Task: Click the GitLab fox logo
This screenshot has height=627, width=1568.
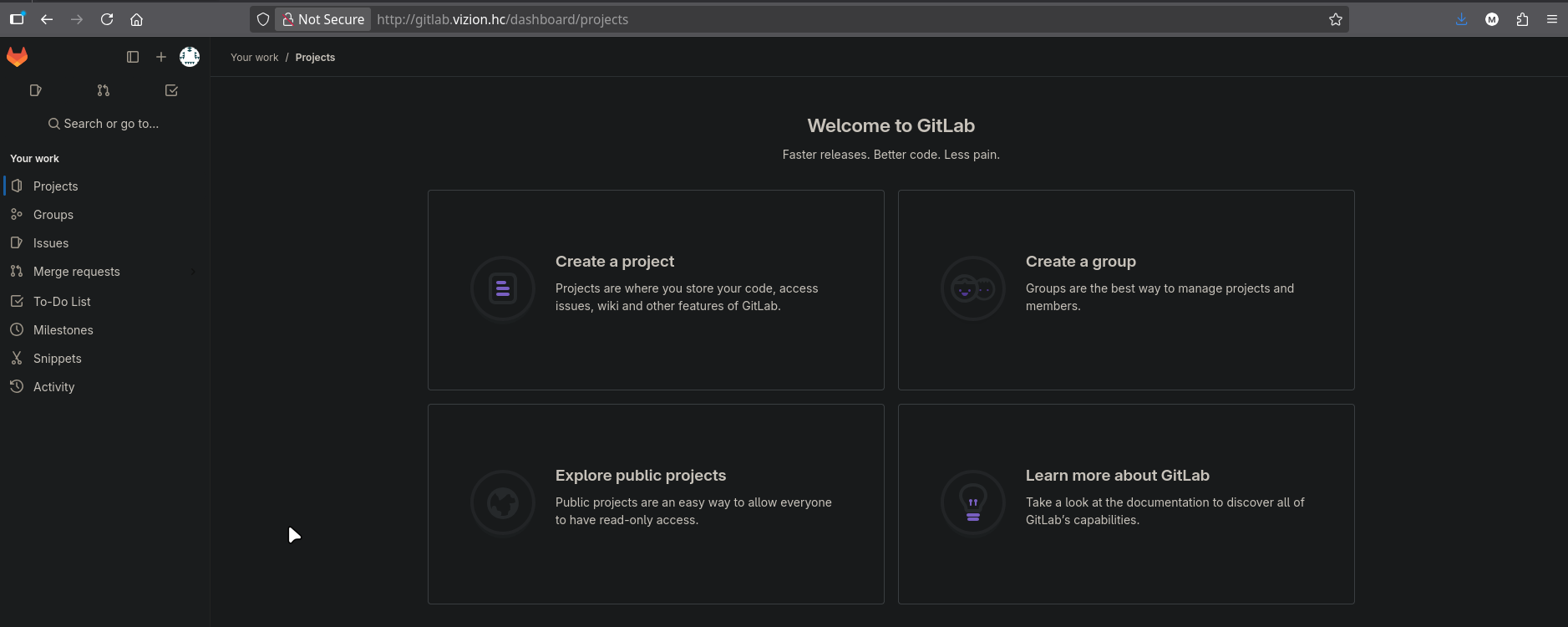Action: pos(18,57)
